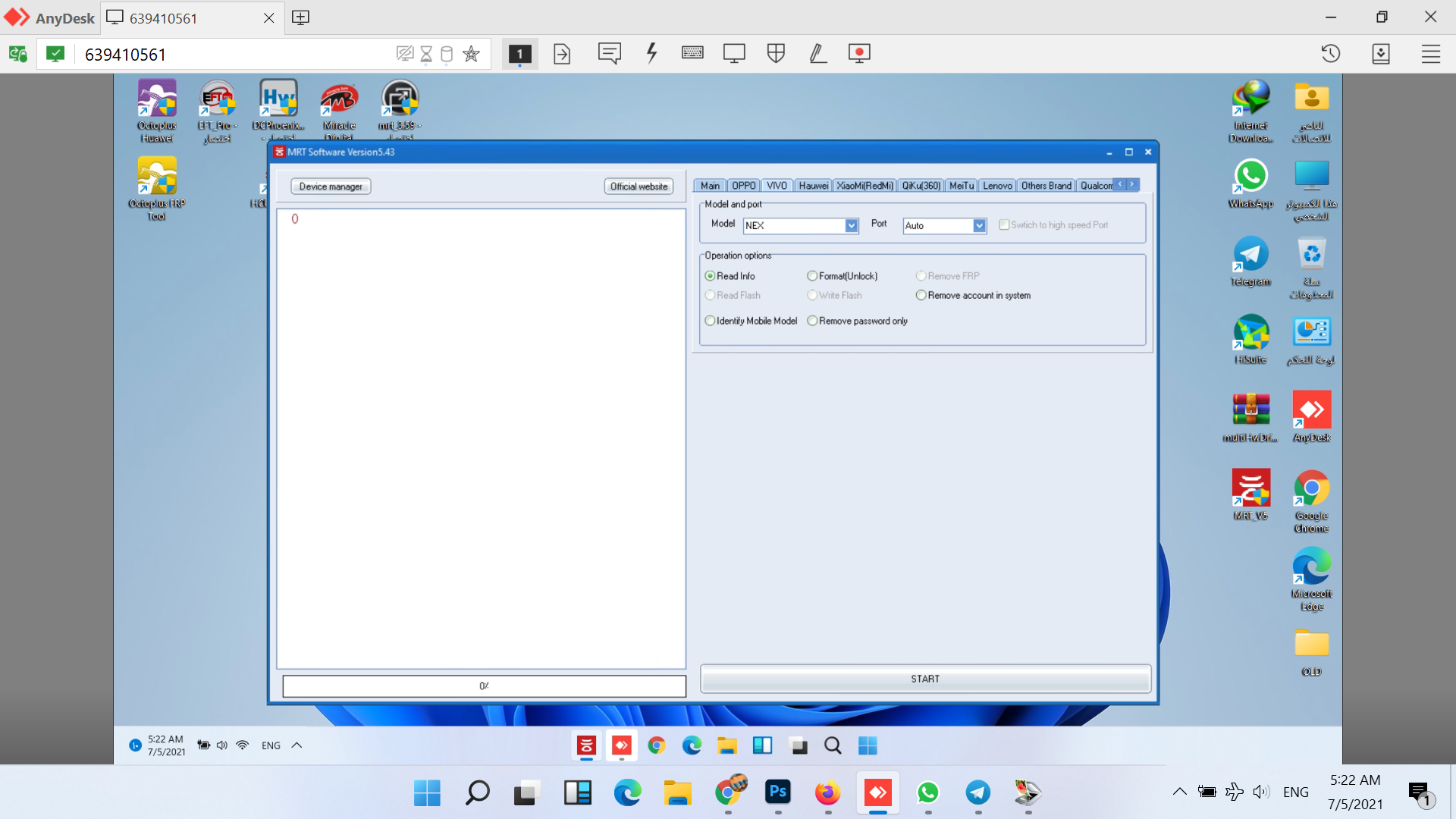Expand local taskbar hidden icons chevron
The image size is (1456, 819).
1179,792
